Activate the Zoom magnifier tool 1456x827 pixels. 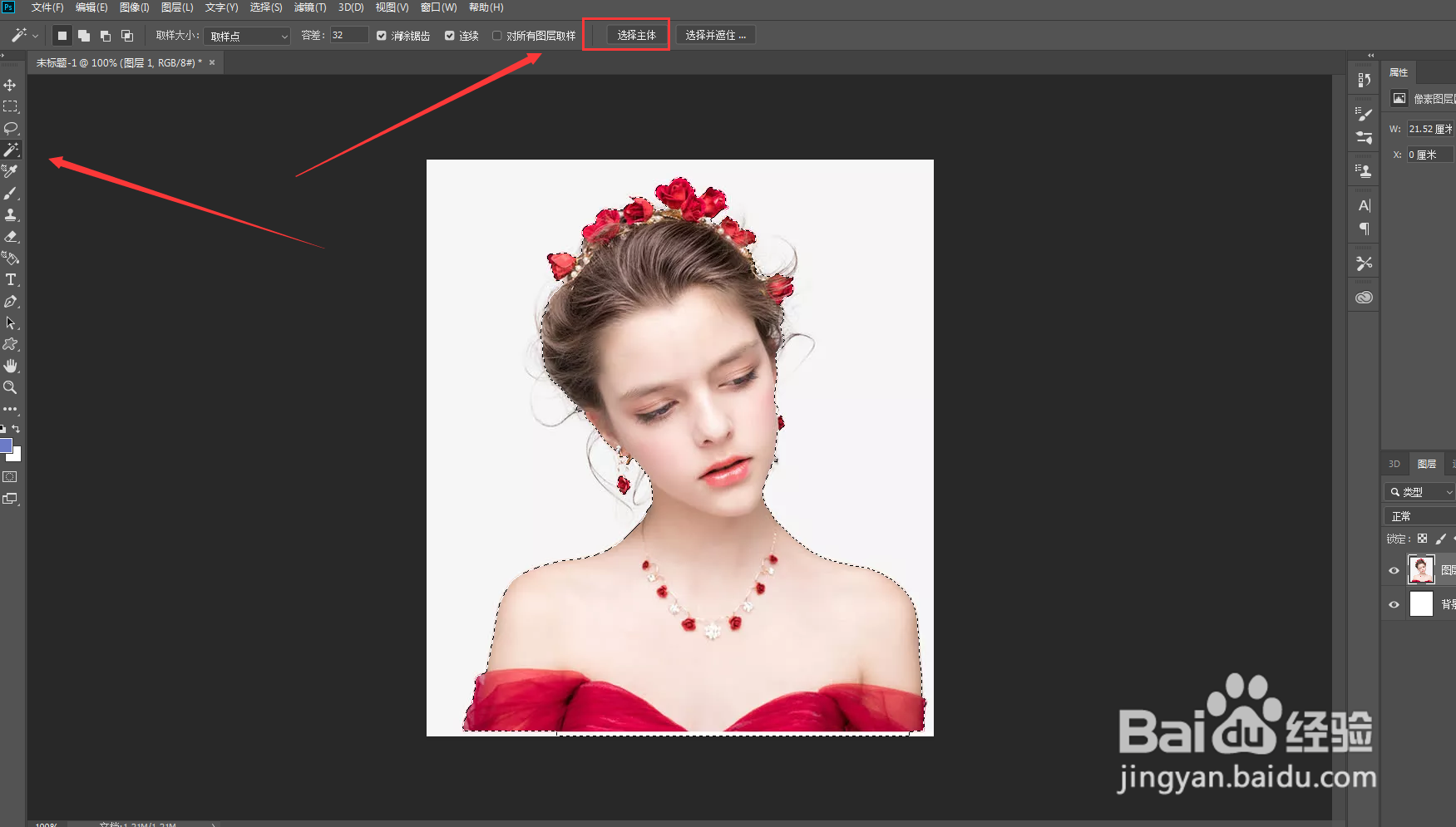10,387
